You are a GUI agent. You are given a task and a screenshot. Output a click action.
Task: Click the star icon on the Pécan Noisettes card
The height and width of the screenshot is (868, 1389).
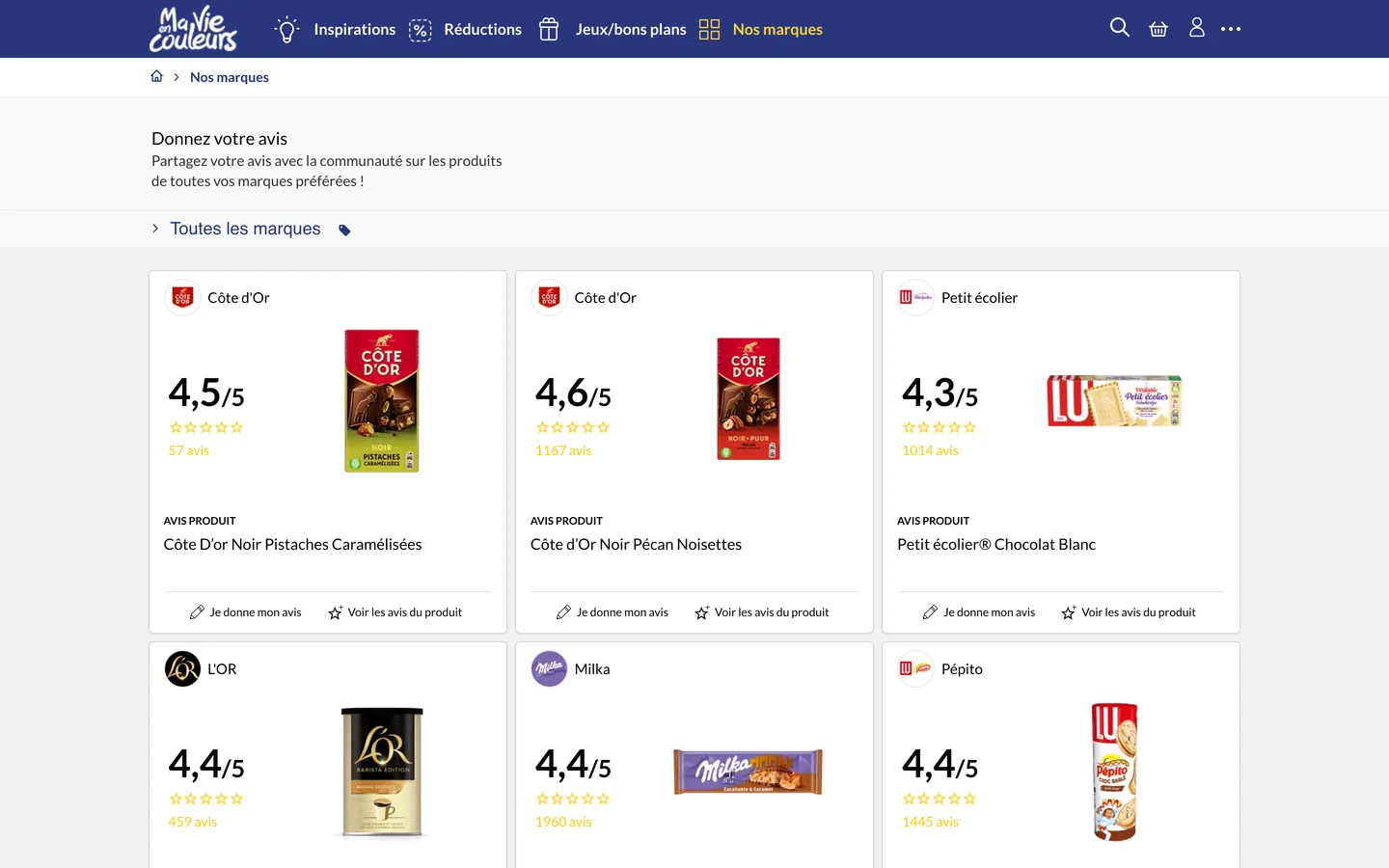click(701, 612)
